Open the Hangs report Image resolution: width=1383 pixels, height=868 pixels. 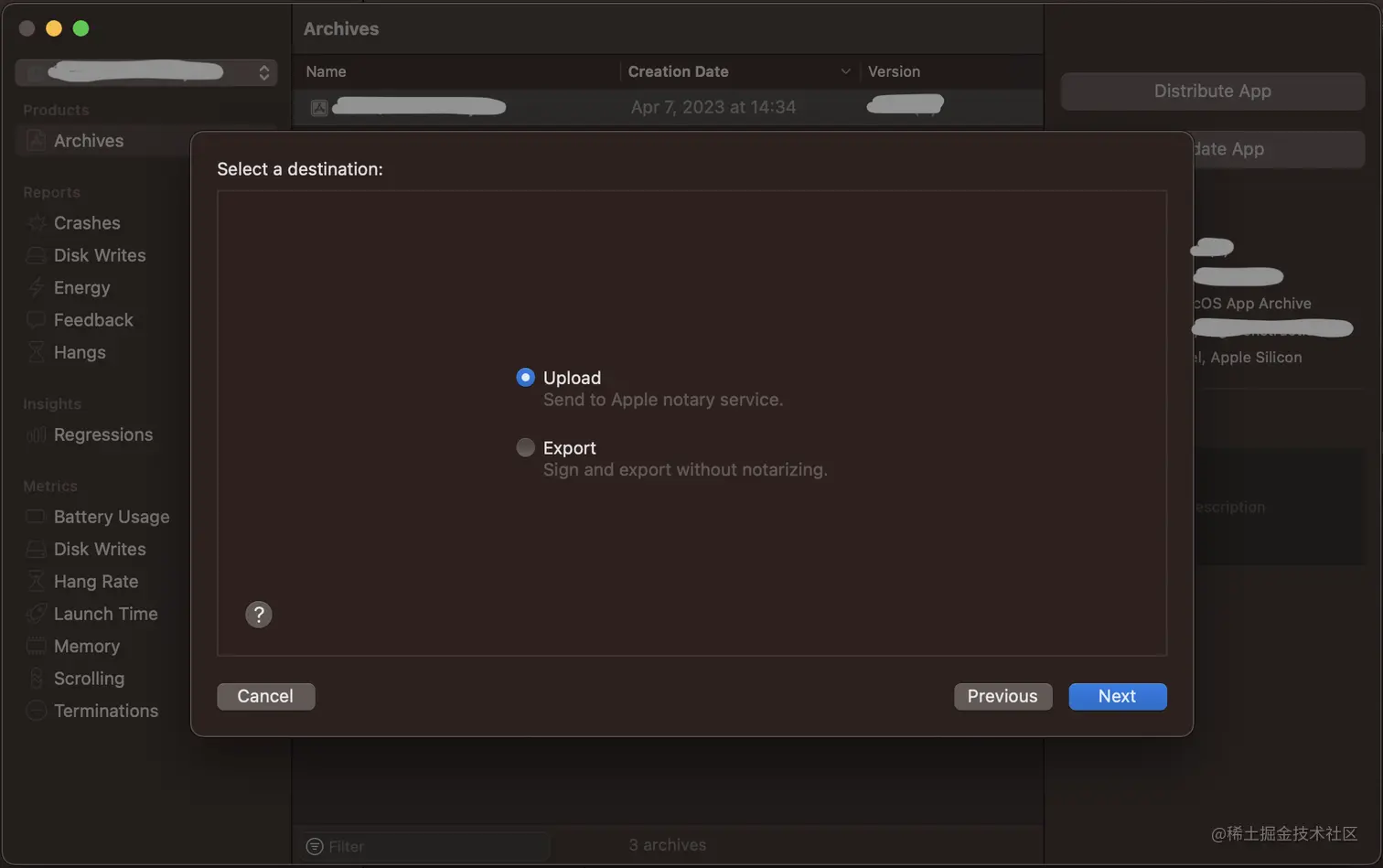(78, 352)
